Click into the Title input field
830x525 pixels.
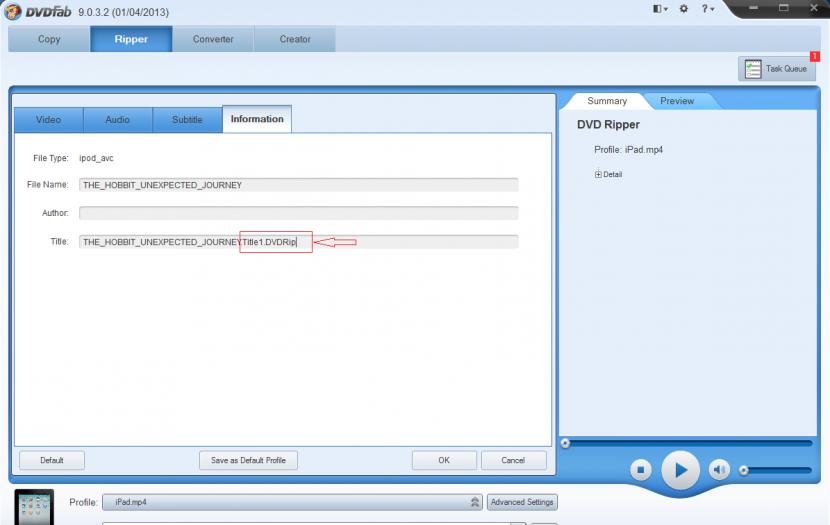pyautogui.click(x=299, y=242)
